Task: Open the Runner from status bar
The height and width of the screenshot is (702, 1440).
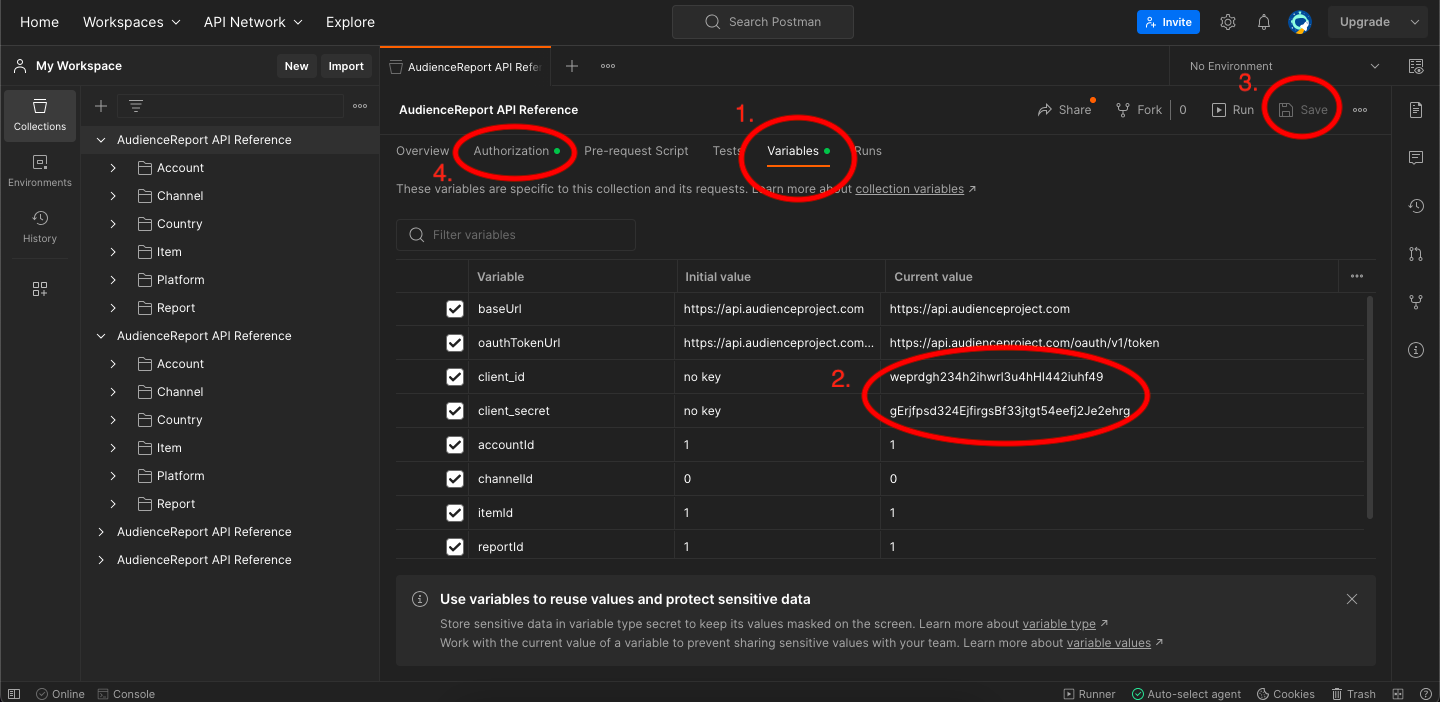Action: tap(1089, 694)
